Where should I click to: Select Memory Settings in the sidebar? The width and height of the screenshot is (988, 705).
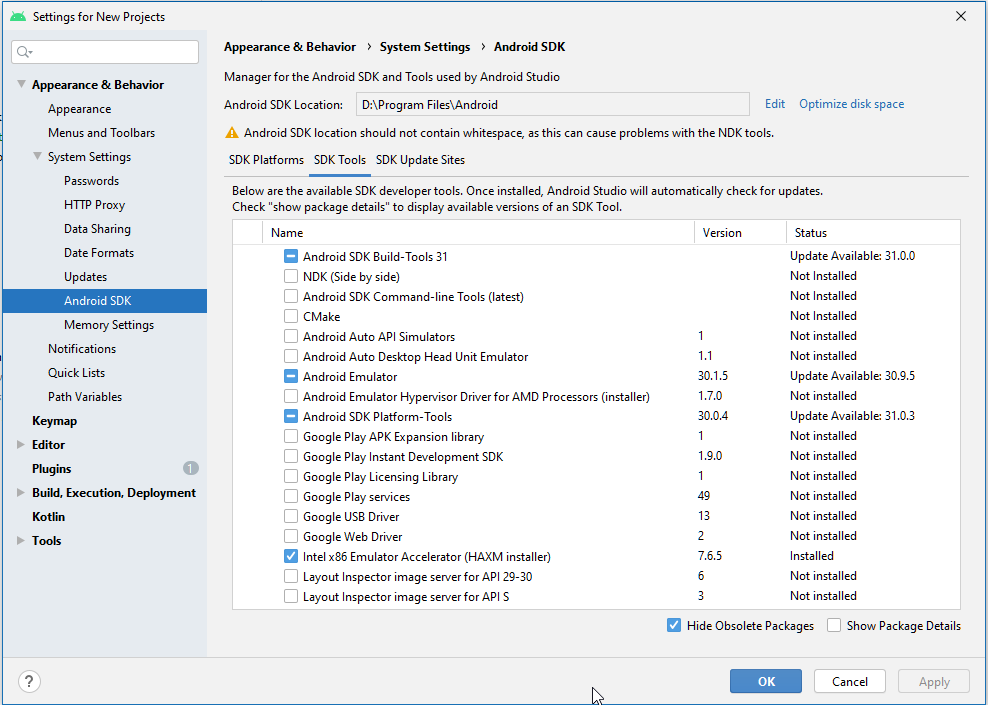tap(109, 325)
